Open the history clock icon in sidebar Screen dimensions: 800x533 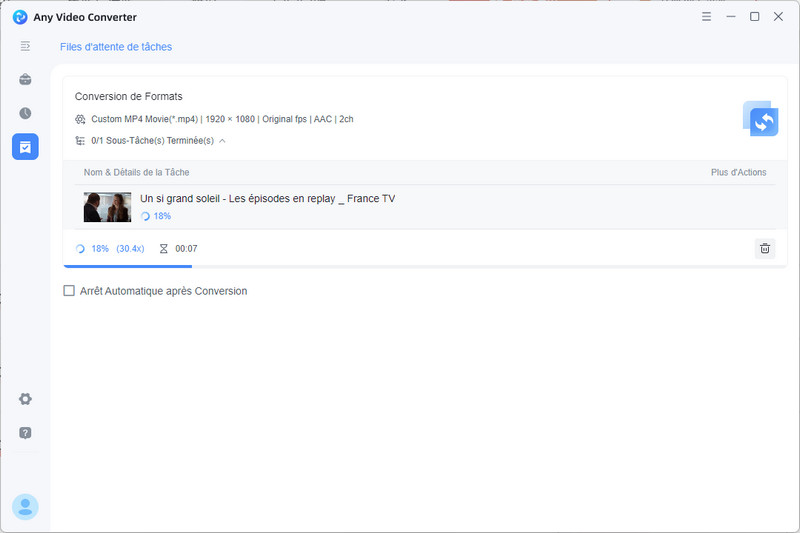(25, 113)
